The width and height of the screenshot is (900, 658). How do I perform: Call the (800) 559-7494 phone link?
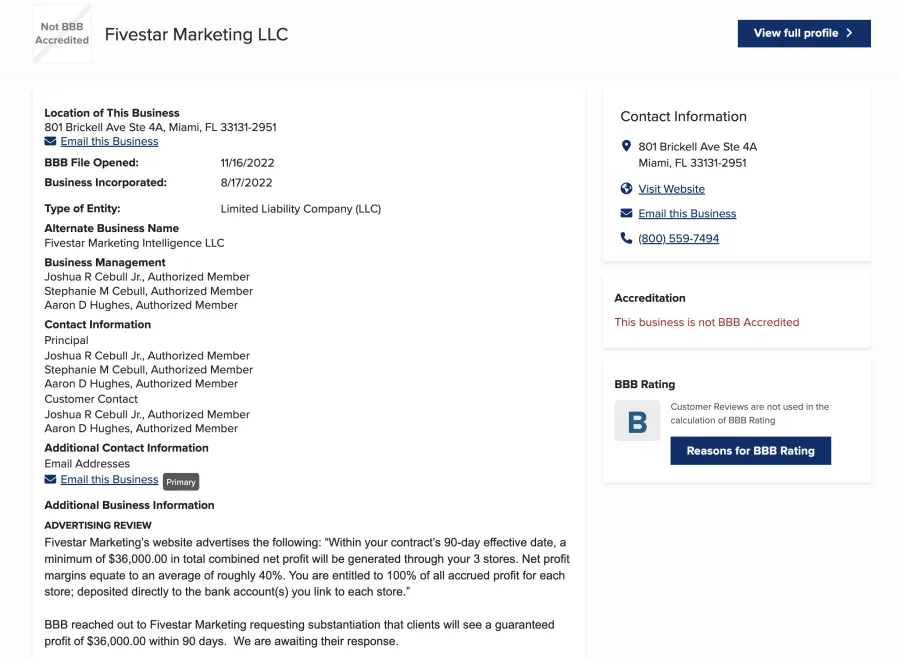point(678,238)
